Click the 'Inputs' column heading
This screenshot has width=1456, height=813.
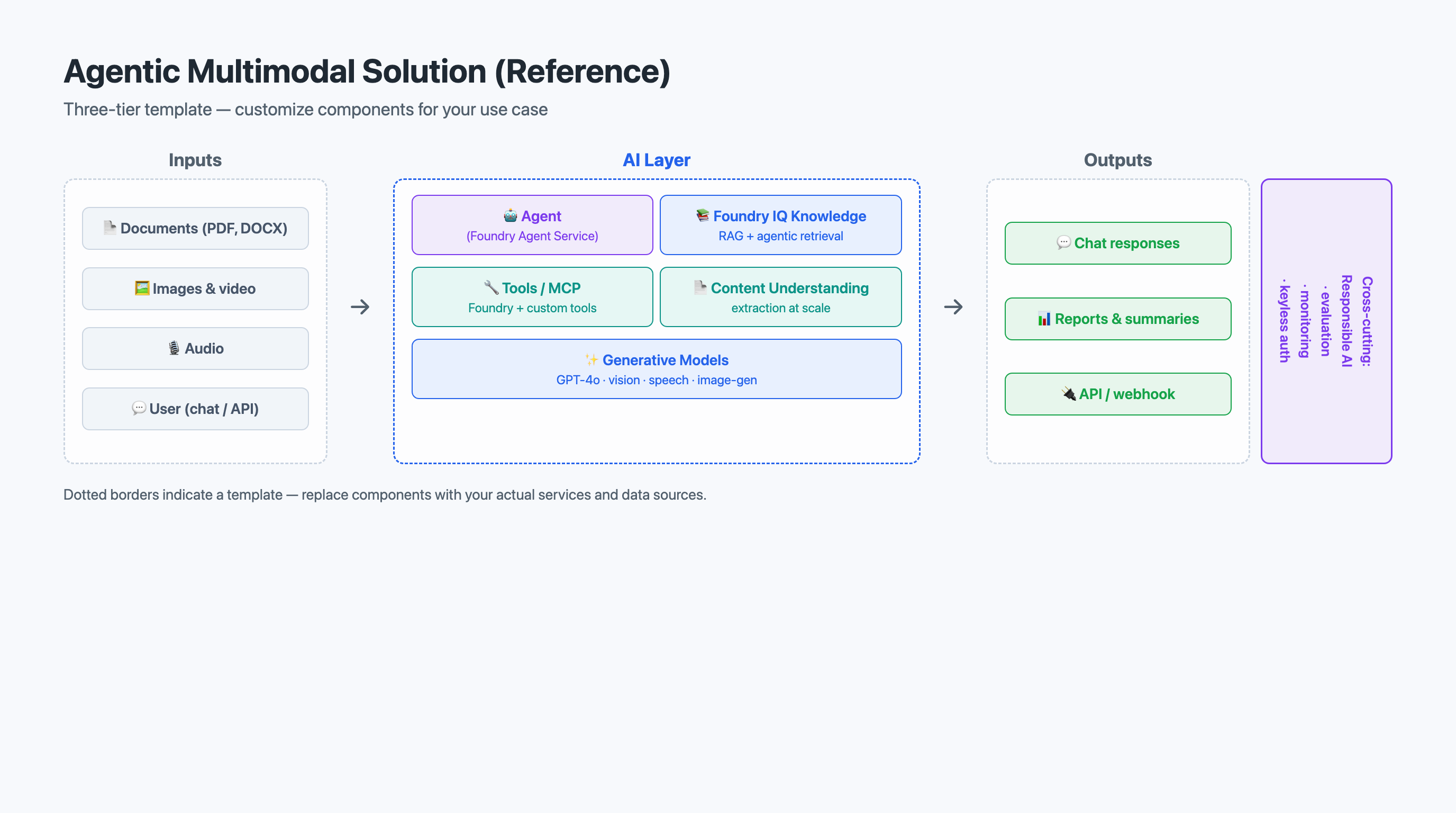tap(195, 160)
